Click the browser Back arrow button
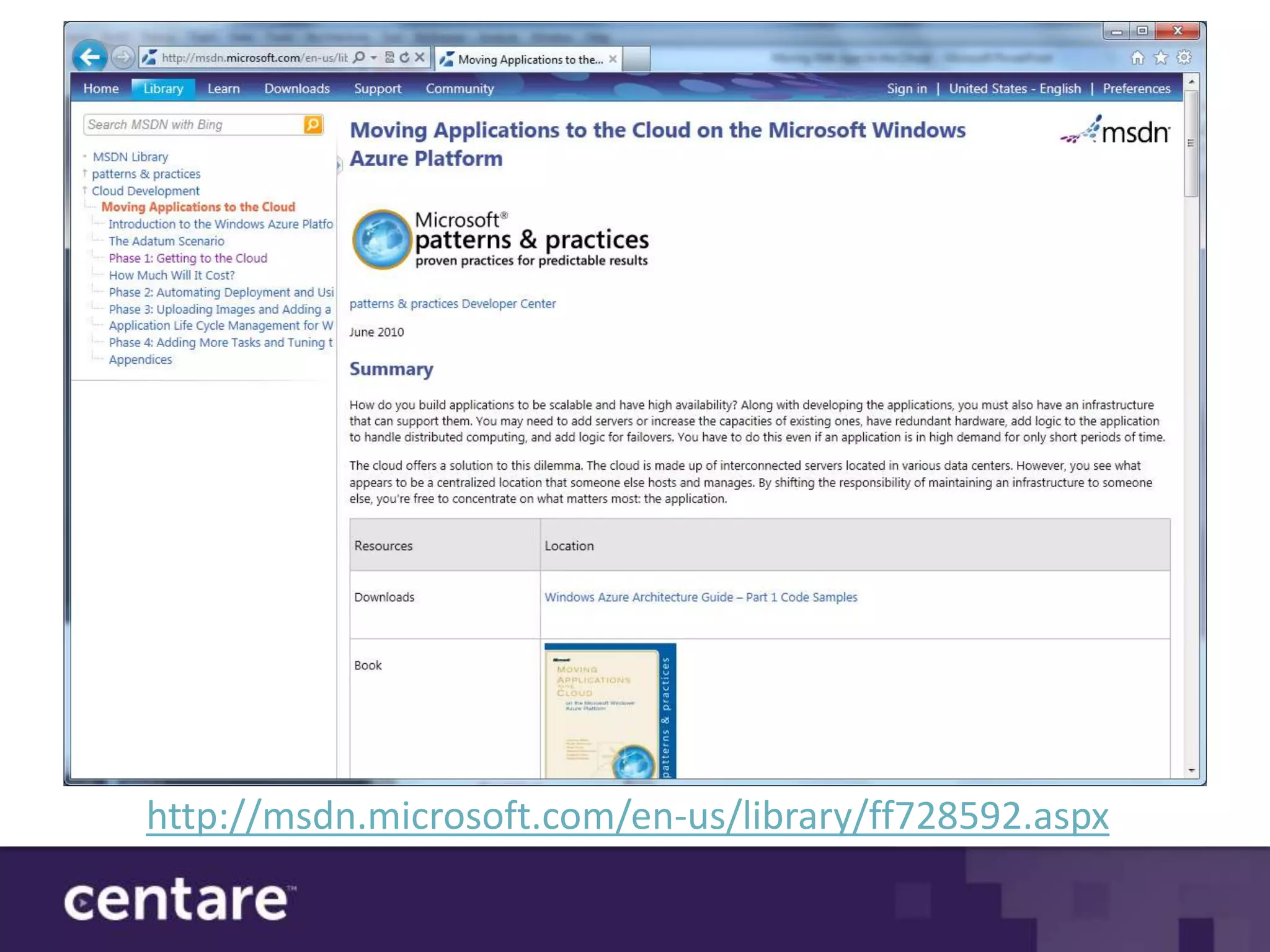1270x952 pixels. pyautogui.click(x=90, y=58)
